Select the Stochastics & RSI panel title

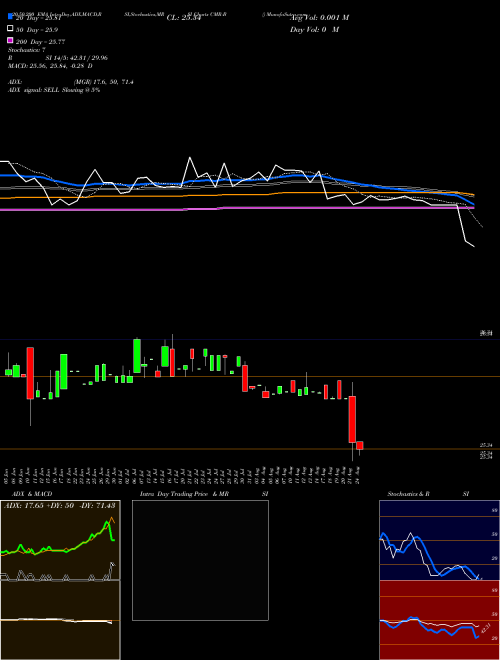(428, 494)
